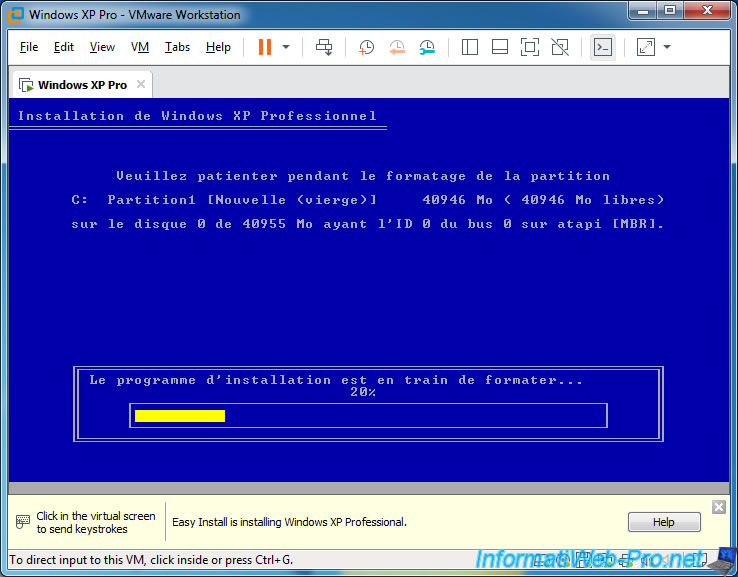Take a snapshot of the VM
Screen dimensions: 738x577
coord(366,47)
